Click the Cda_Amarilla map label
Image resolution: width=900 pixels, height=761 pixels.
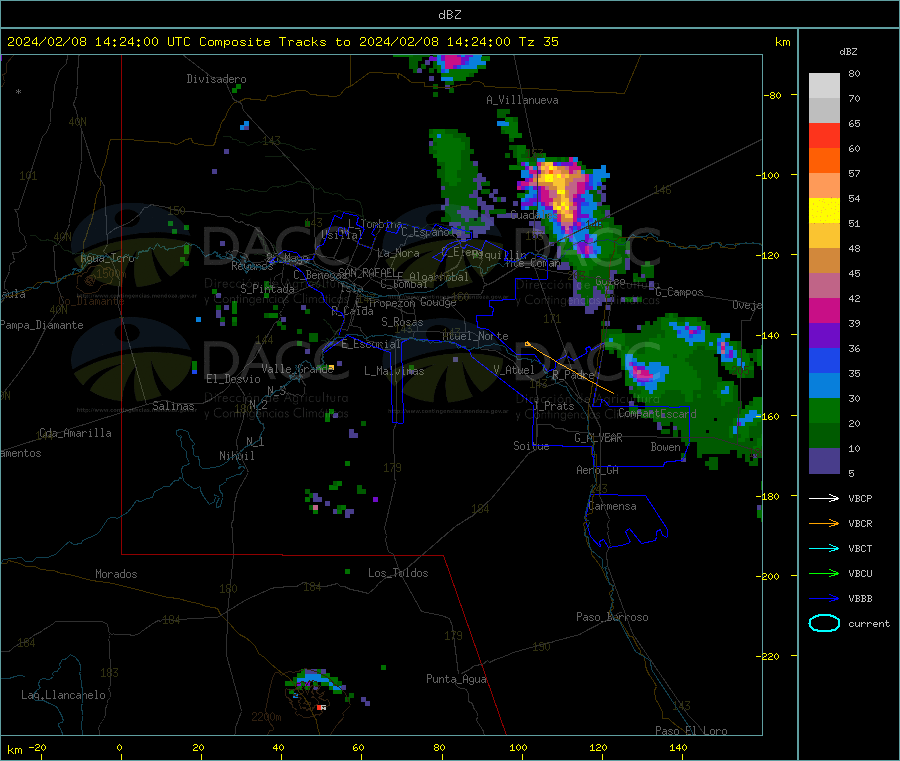[75, 433]
